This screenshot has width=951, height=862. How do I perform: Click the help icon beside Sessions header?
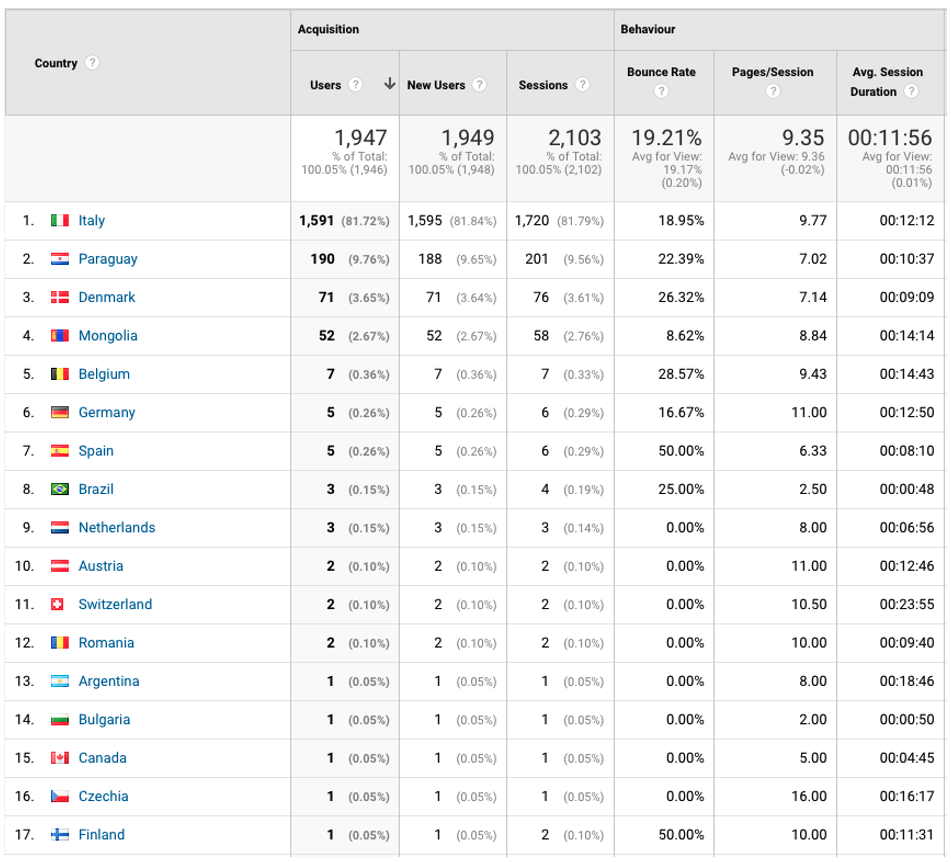click(x=582, y=85)
